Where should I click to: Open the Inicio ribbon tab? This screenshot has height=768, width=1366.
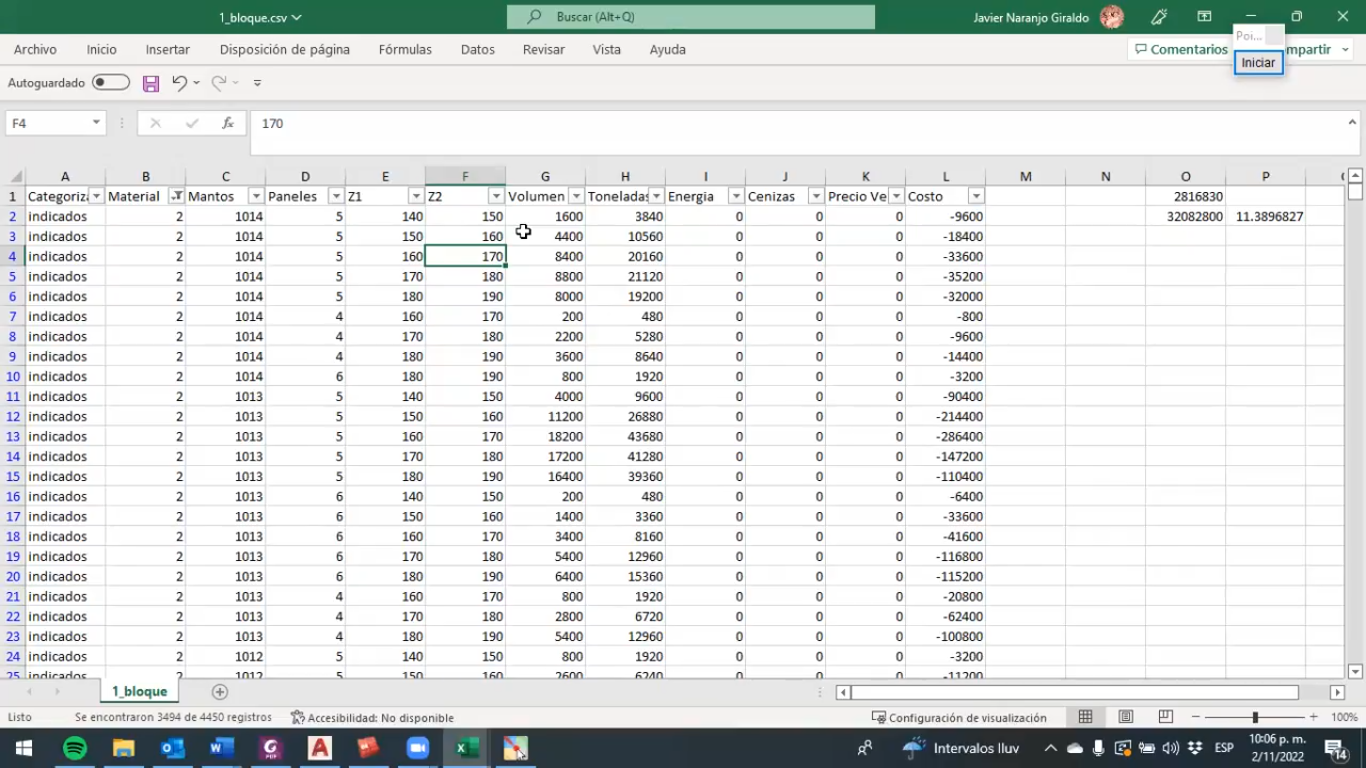[x=101, y=49]
